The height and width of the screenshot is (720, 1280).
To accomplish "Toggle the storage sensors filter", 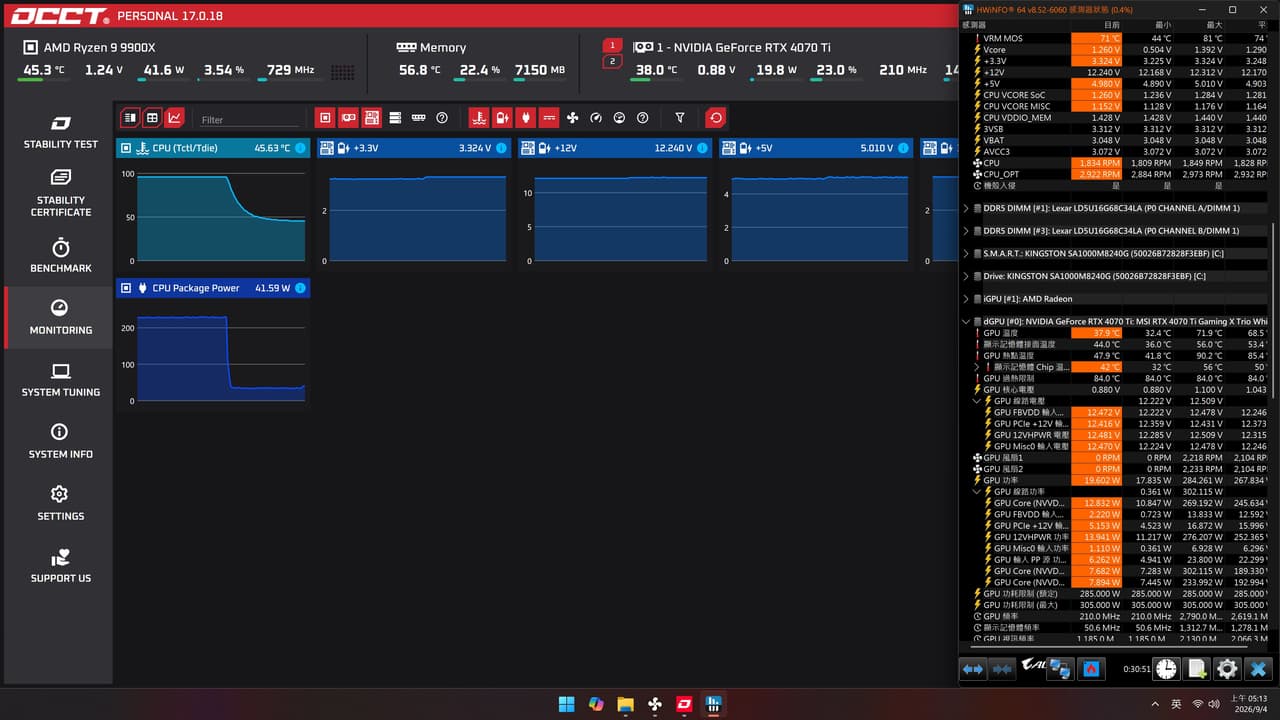I will 395,118.
